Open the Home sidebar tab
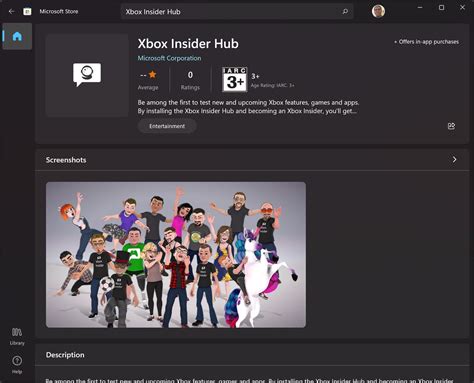474x383 pixels. tap(17, 36)
